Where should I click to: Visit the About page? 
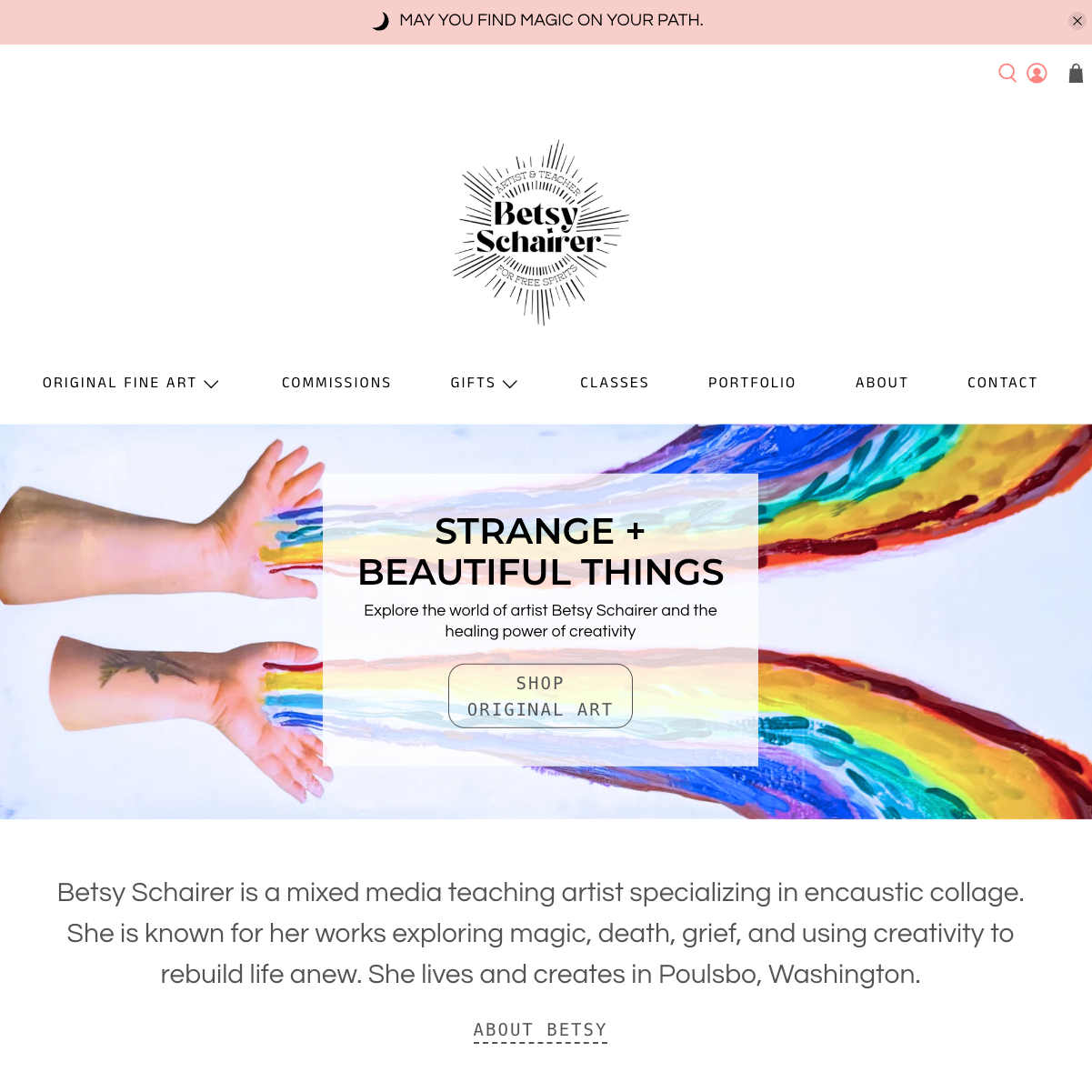pos(882,383)
